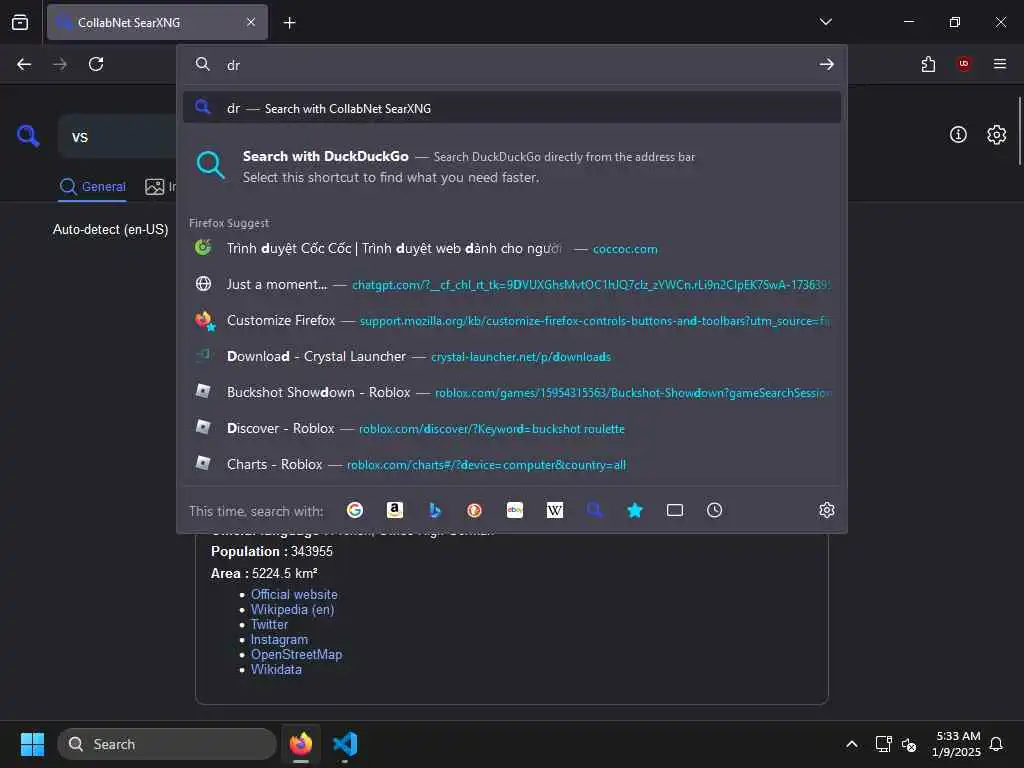Screen dimensions: 1024x768
Task: Open the Wikipedia (en) link
Action: (292, 609)
